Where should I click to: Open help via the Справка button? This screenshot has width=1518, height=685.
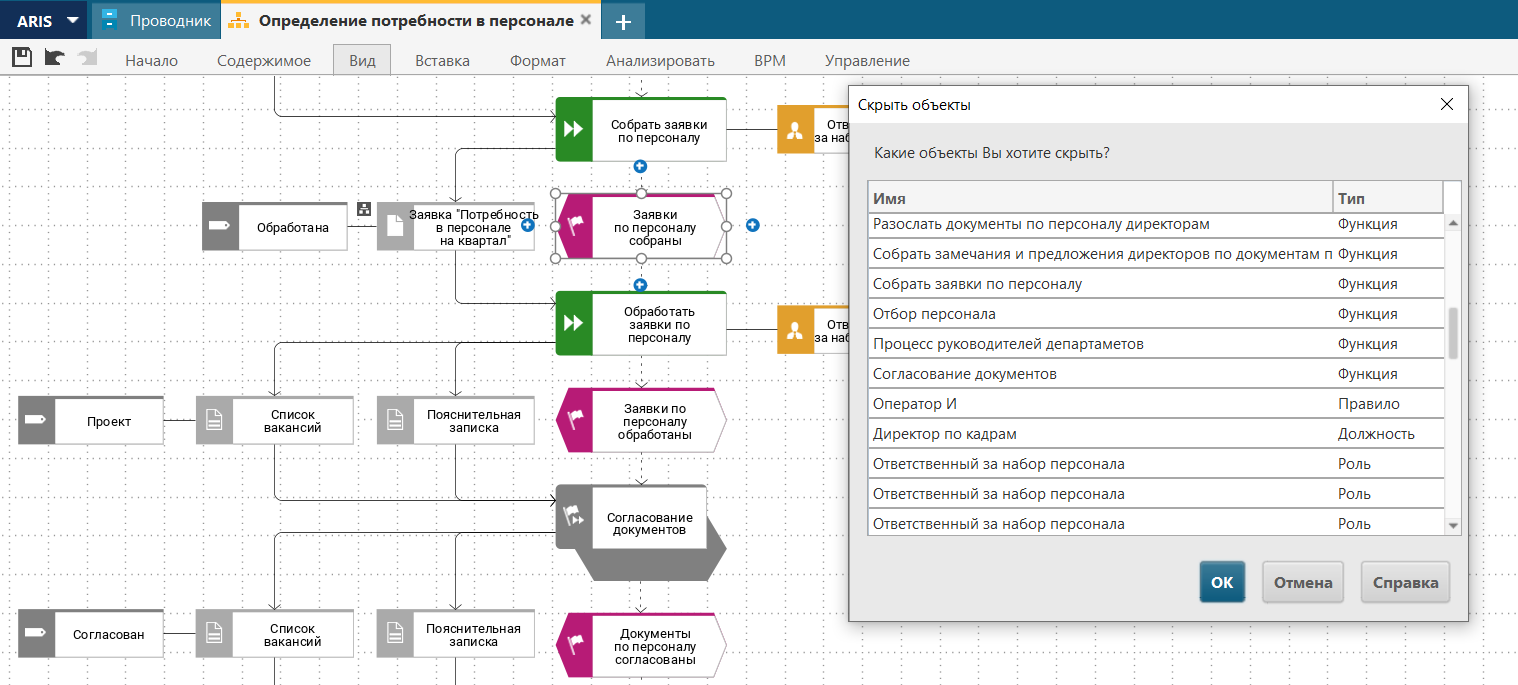point(1405,582)
